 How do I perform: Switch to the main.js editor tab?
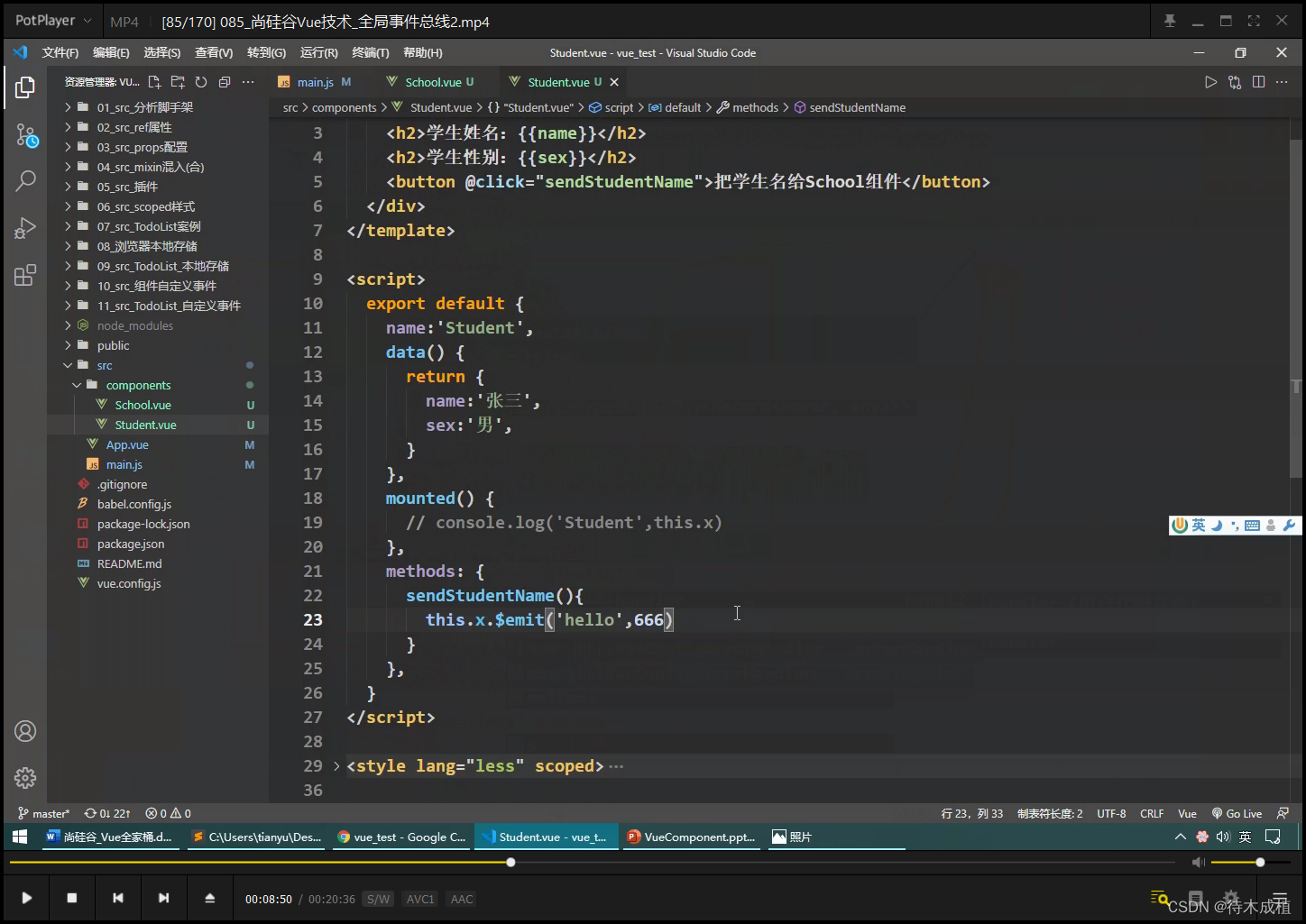(317, 82)
